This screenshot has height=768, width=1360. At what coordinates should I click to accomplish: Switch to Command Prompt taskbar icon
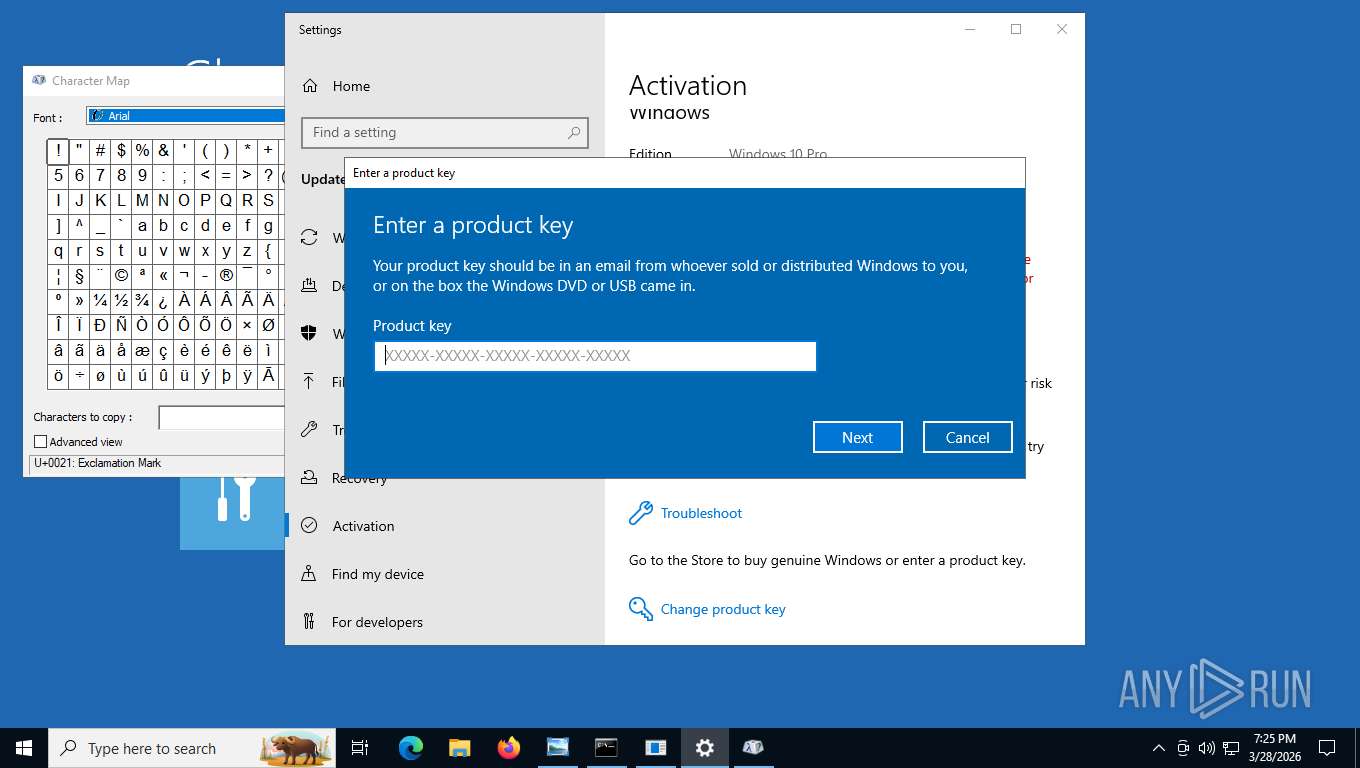pyautogui.click(x=606, y=748)
